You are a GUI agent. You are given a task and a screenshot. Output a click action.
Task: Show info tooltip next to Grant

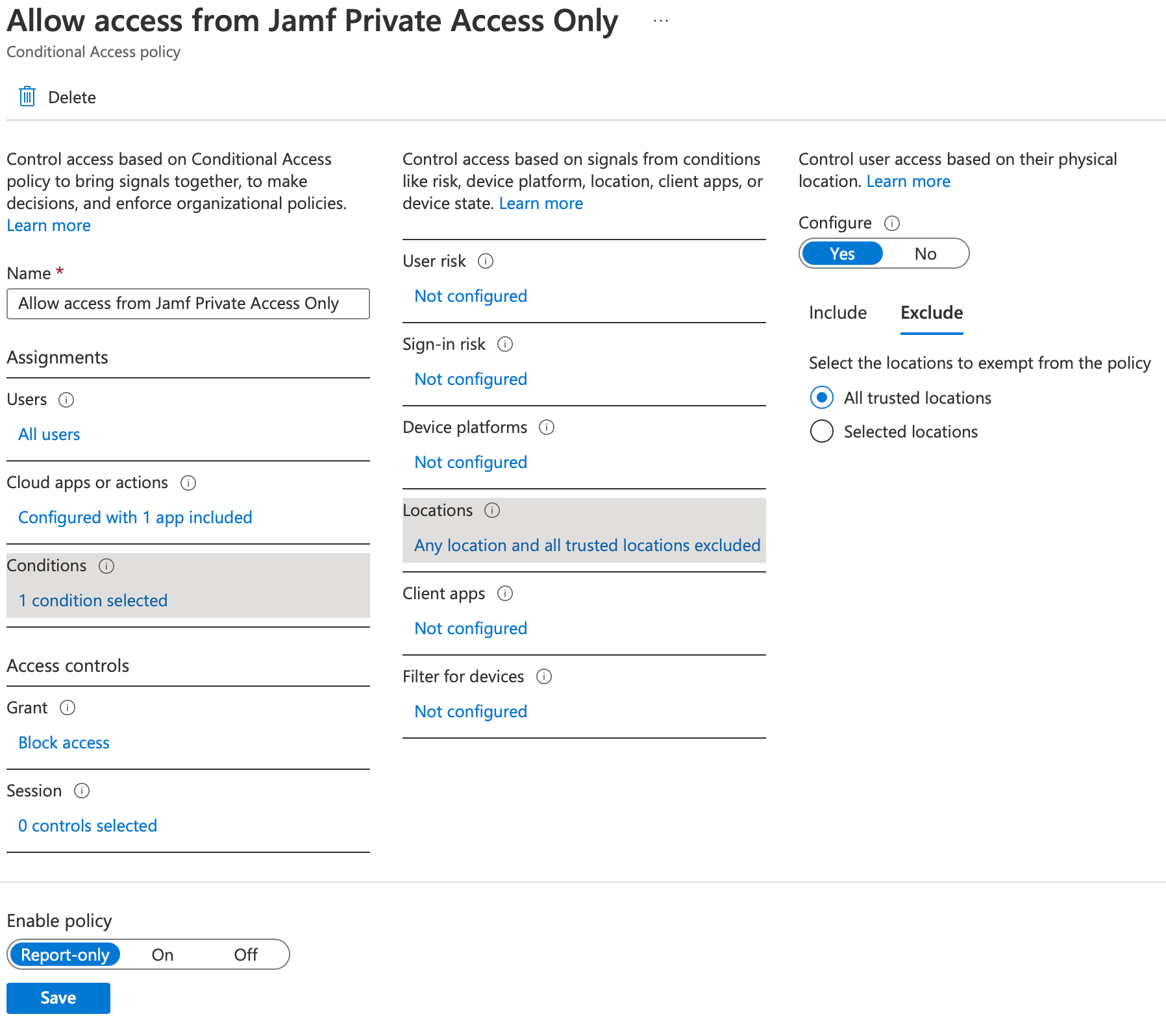68,707
